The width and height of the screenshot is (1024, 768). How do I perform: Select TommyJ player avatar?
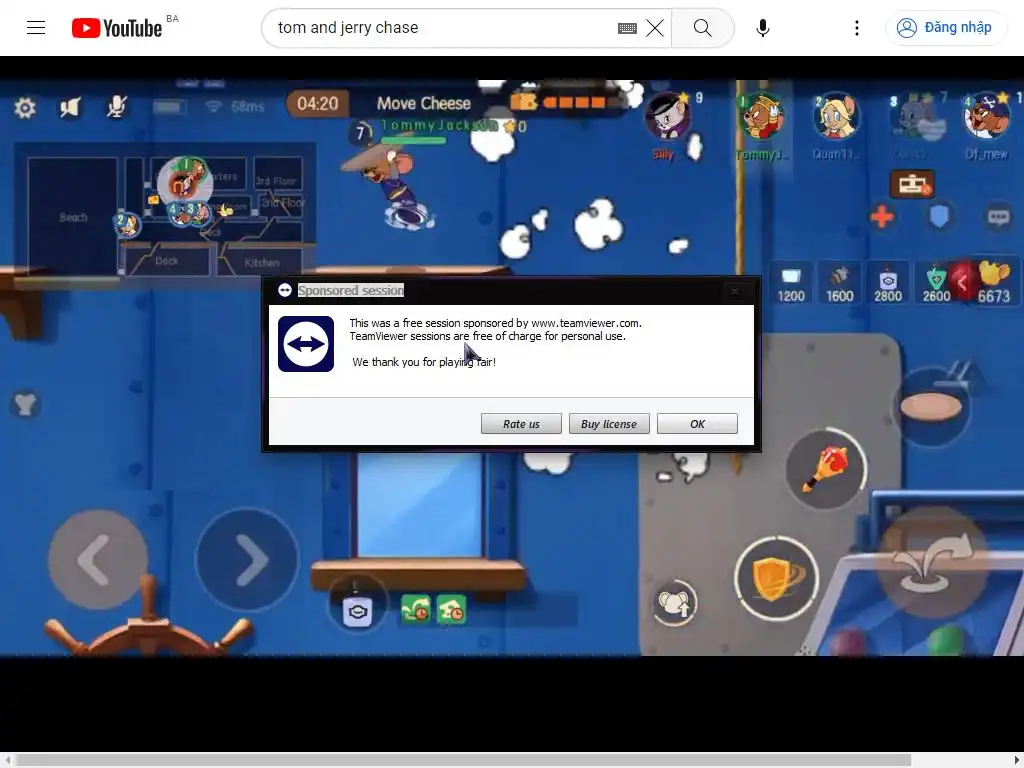tap(761, 118)
